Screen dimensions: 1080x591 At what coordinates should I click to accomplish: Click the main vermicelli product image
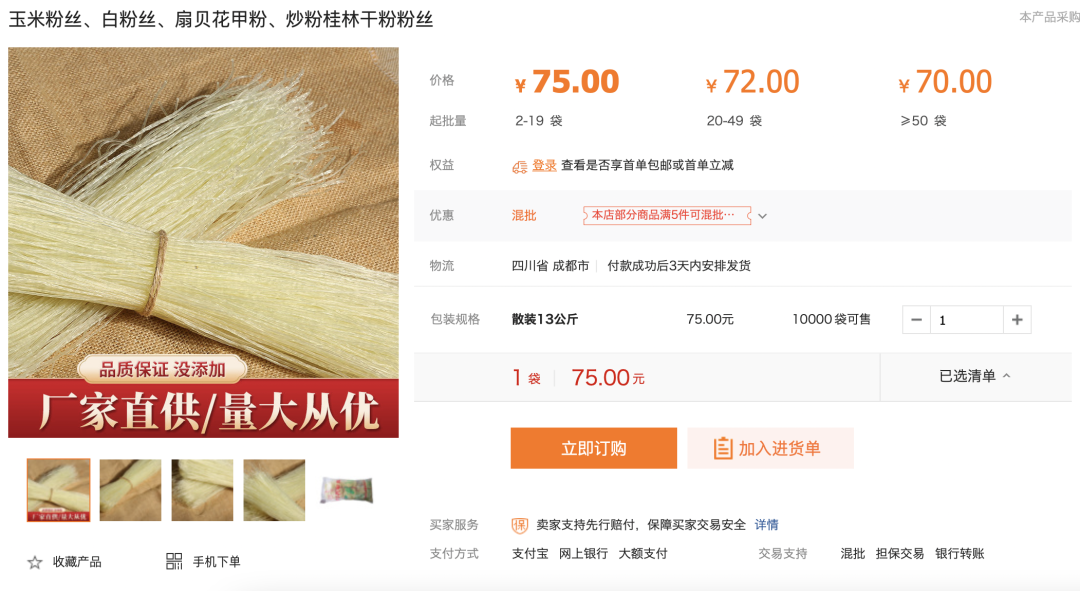(x=203, y=242)
